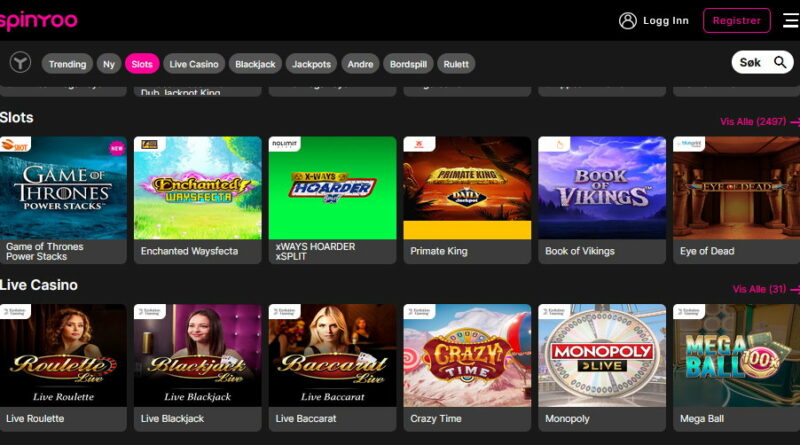Click the 'Eye of Dead' title text
Image resolution: width=800 pixels, height=445 pixels.
point(707,251)
